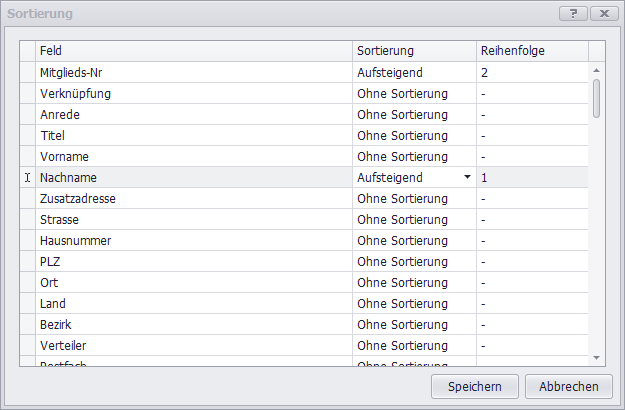Click the Reihenfolge column header
The height and width of the screenshot is (410, 625).
tap(531, 50)
